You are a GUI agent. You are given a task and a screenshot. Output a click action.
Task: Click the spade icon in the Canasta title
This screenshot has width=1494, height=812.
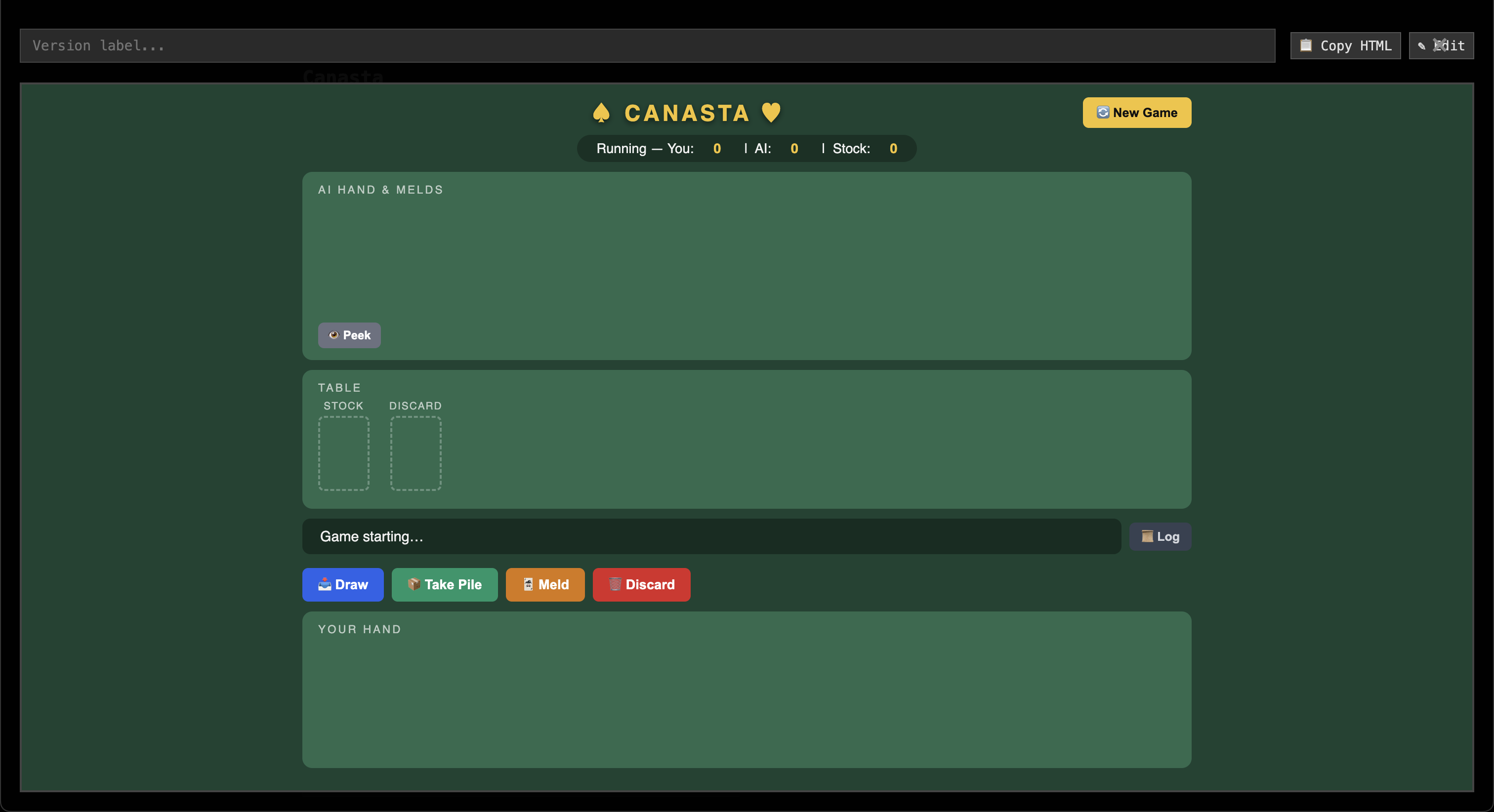601,113
